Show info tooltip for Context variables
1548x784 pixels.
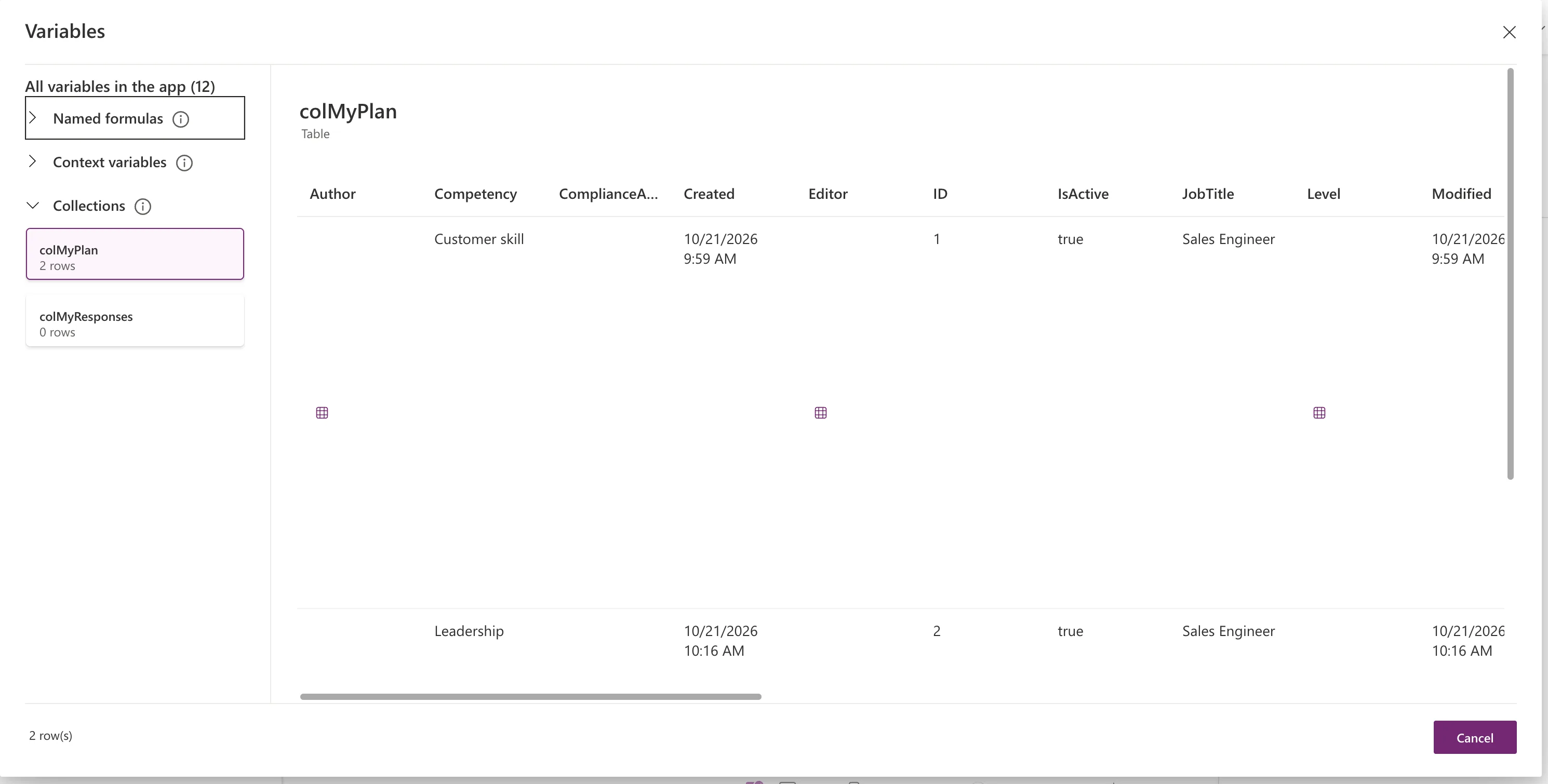tap(184, 164)
